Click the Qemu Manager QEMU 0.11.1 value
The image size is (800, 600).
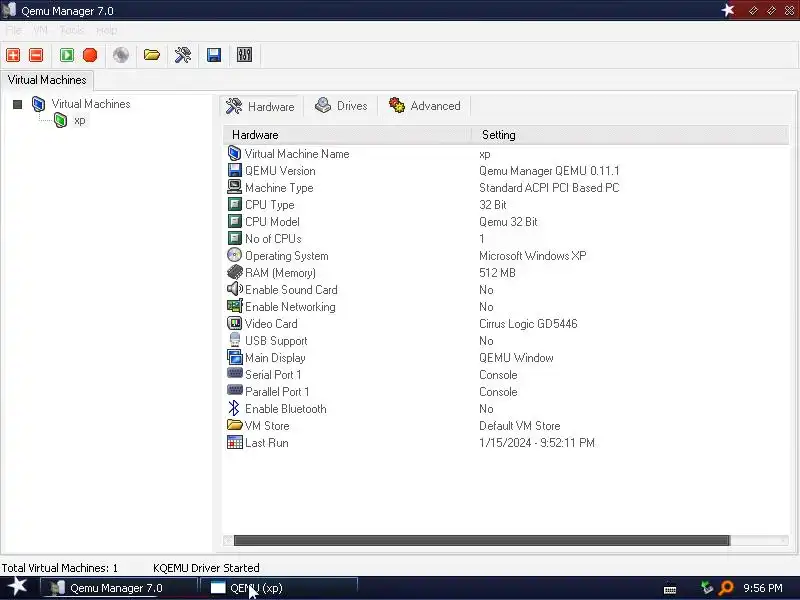tap(549, 170)
